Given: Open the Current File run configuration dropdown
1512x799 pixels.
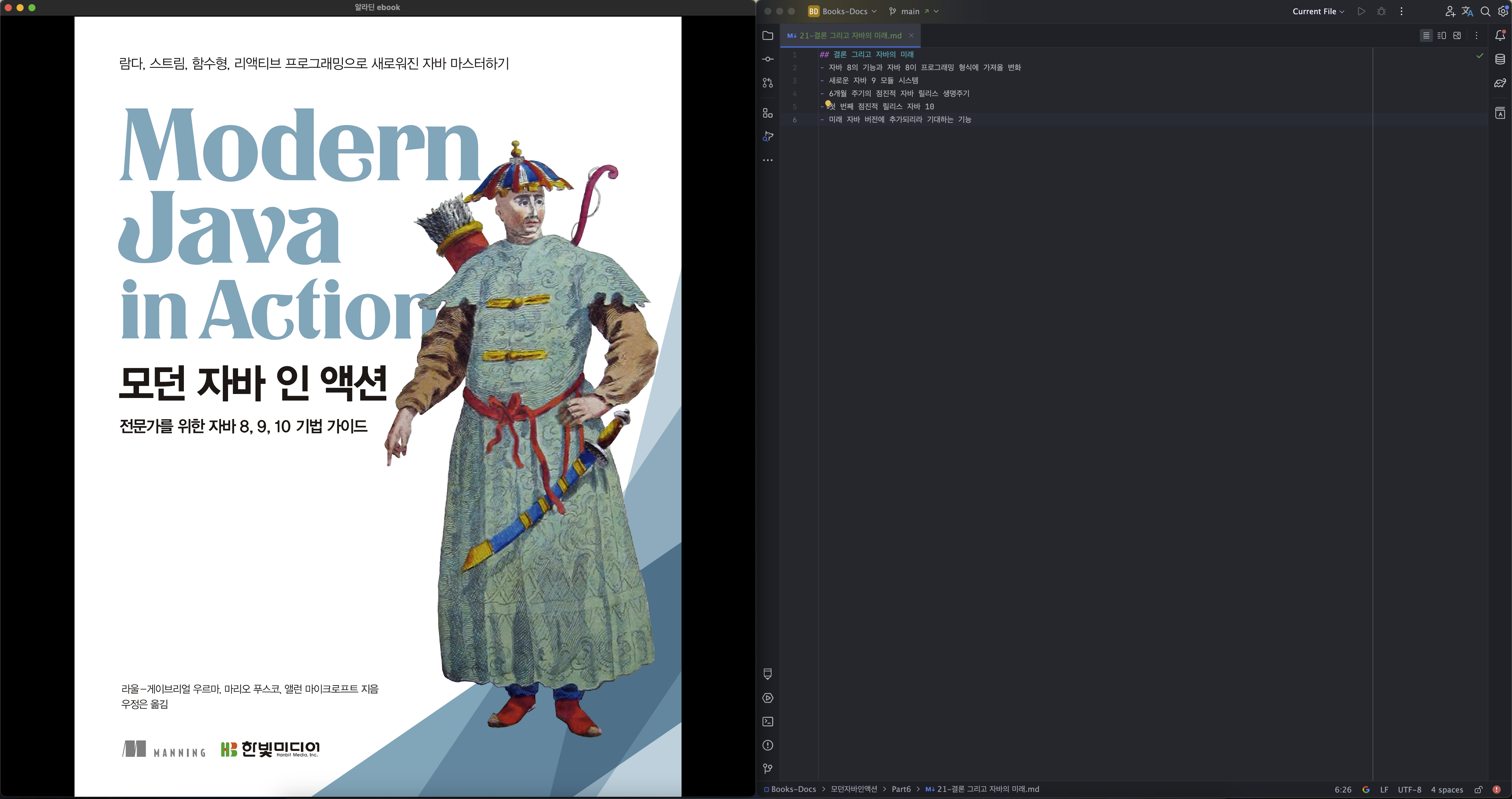Looking at the screenshot, I should pyautogui.click(x=1318, y=11).
